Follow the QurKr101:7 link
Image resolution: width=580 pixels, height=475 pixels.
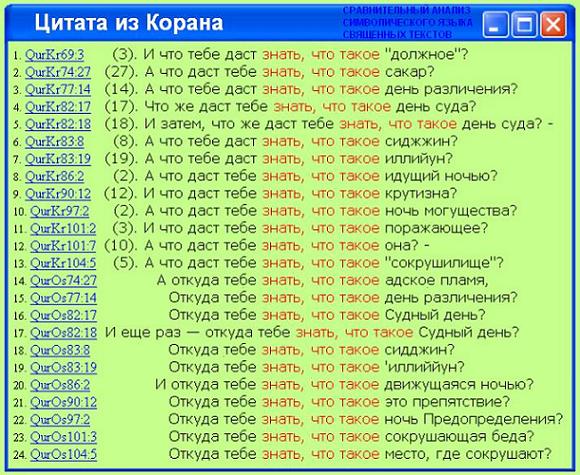63,246
